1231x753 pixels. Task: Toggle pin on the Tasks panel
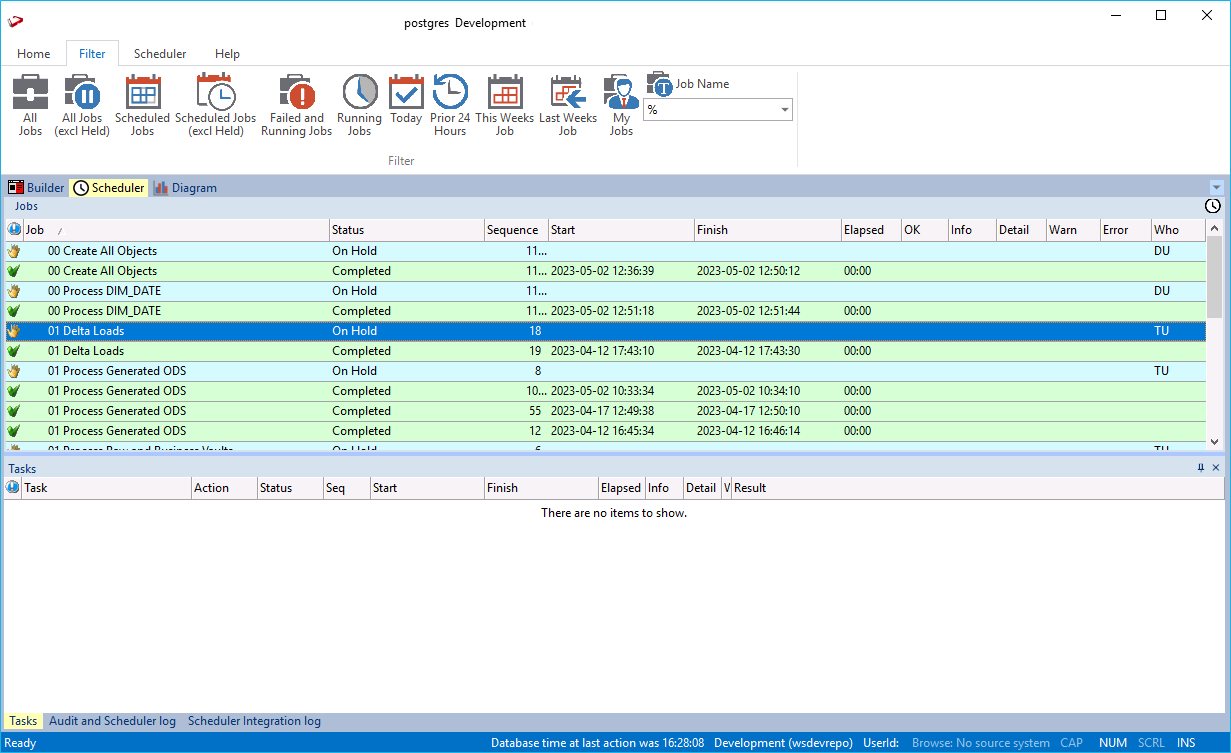coord(1201,468)
